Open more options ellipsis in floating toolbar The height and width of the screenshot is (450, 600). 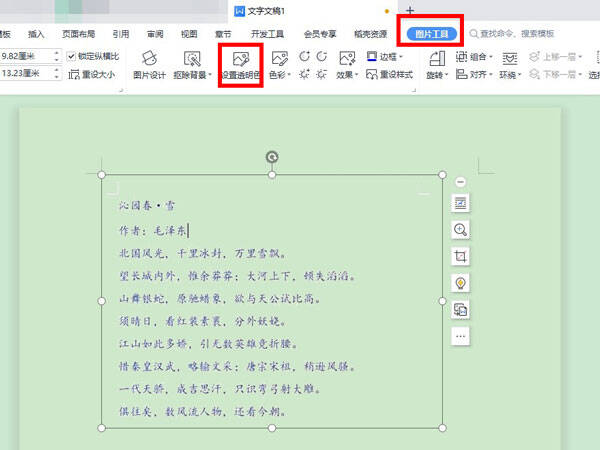[460, 336]
